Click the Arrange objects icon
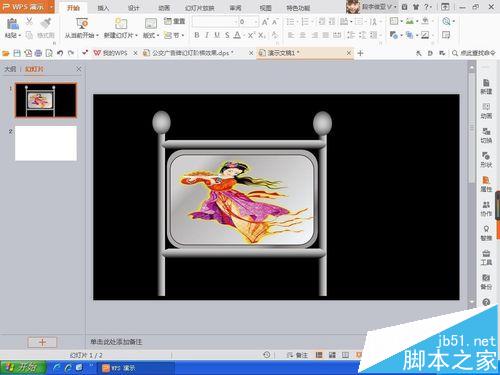The image size is (500, 375). pos(410,35)
